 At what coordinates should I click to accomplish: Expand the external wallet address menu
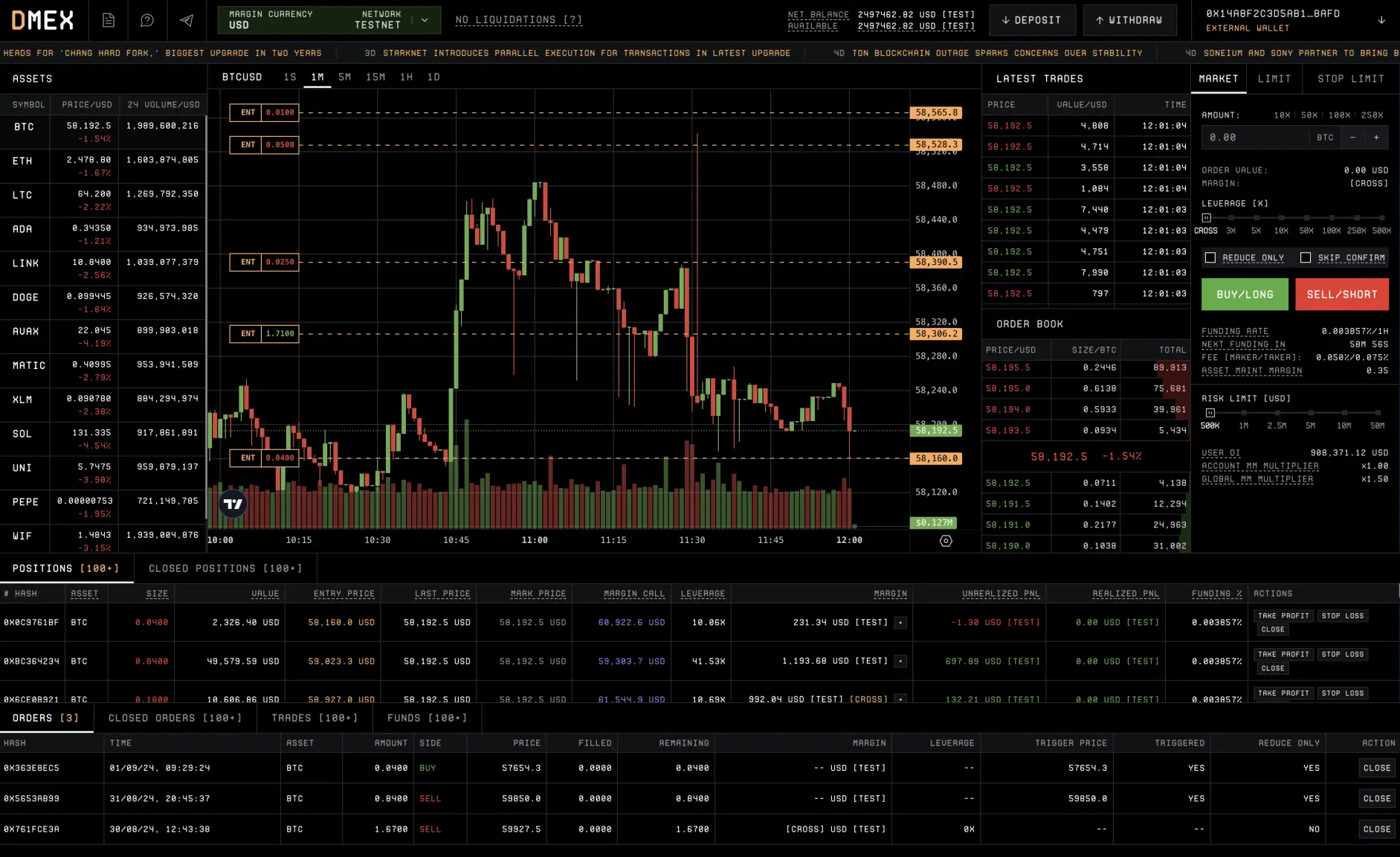click(1381, 20)
